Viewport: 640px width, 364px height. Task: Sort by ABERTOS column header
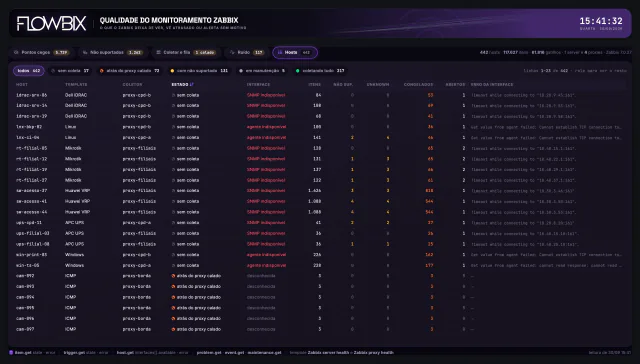point(455,84)
